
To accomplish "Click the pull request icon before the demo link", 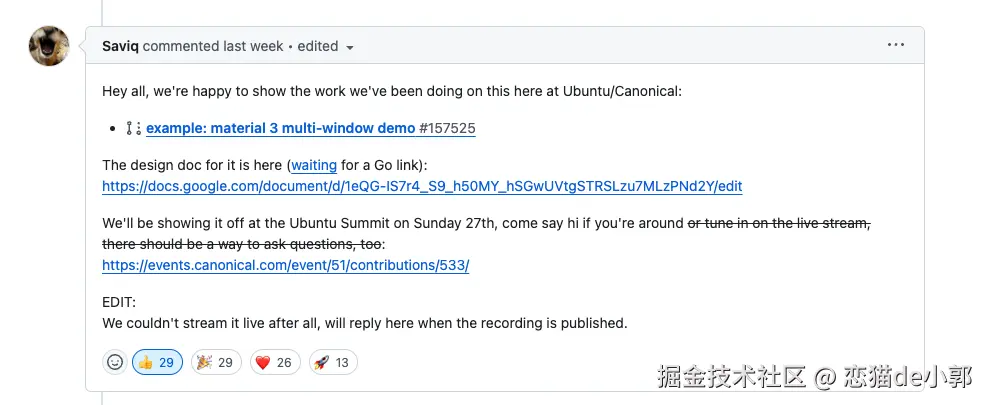I will pyautogui.click(x=133, y=128).
